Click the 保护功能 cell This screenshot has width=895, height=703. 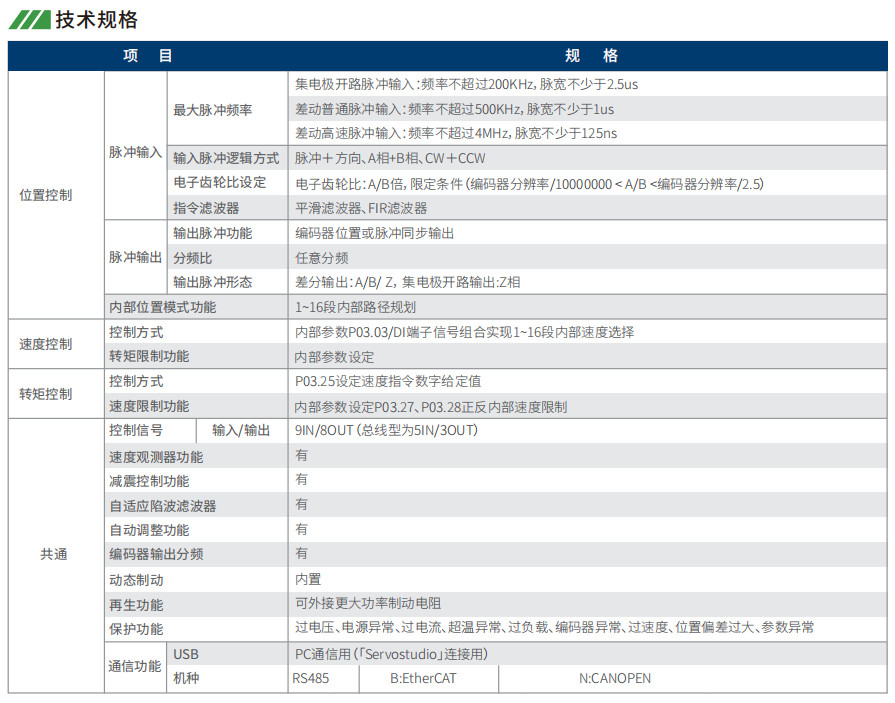[x=135, y=628]
